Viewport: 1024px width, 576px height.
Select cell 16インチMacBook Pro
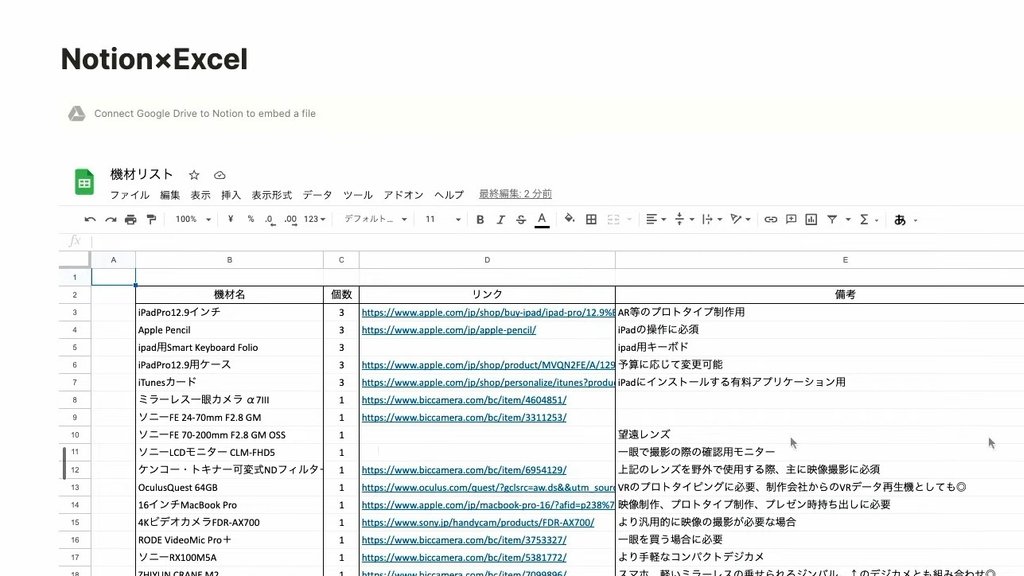229,505
